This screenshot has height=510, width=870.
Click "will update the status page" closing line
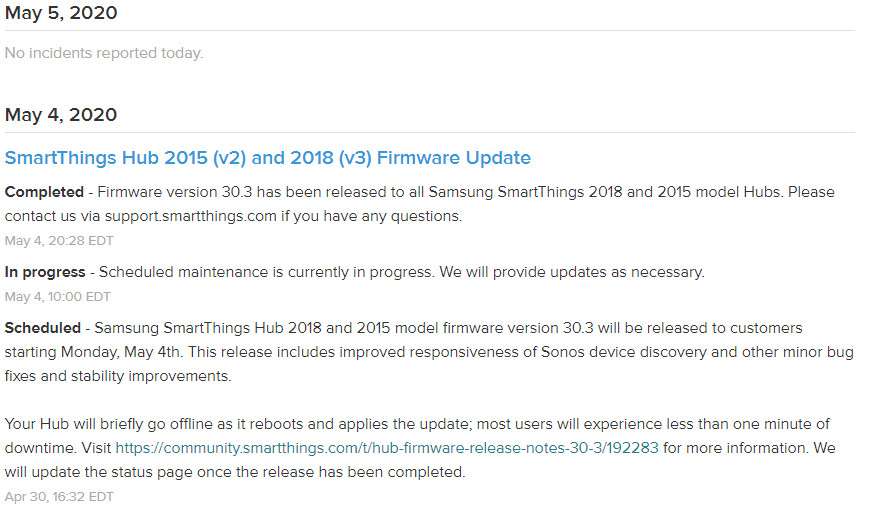[x=235, y=472]
